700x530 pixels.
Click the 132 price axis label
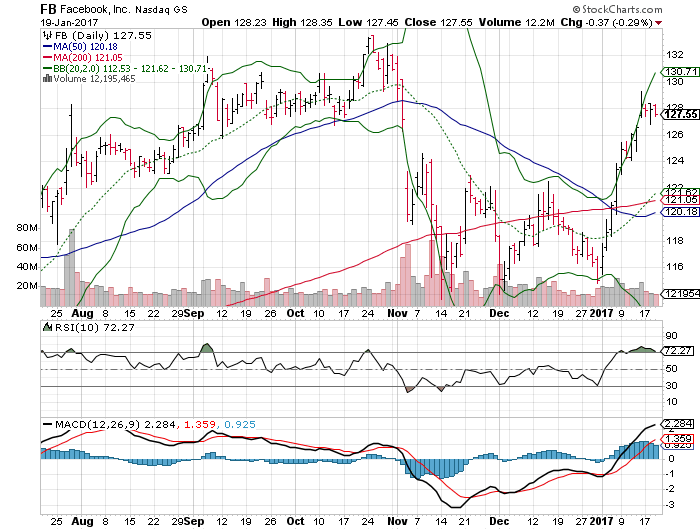click(675, 55)
